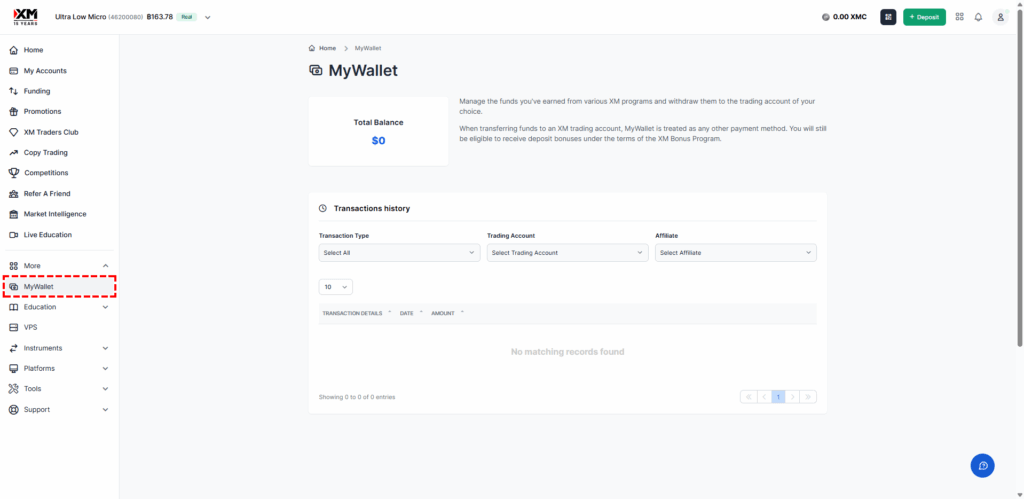Sort by Amount column
This screenshot has height=499, width=1024.
(447, 314)
